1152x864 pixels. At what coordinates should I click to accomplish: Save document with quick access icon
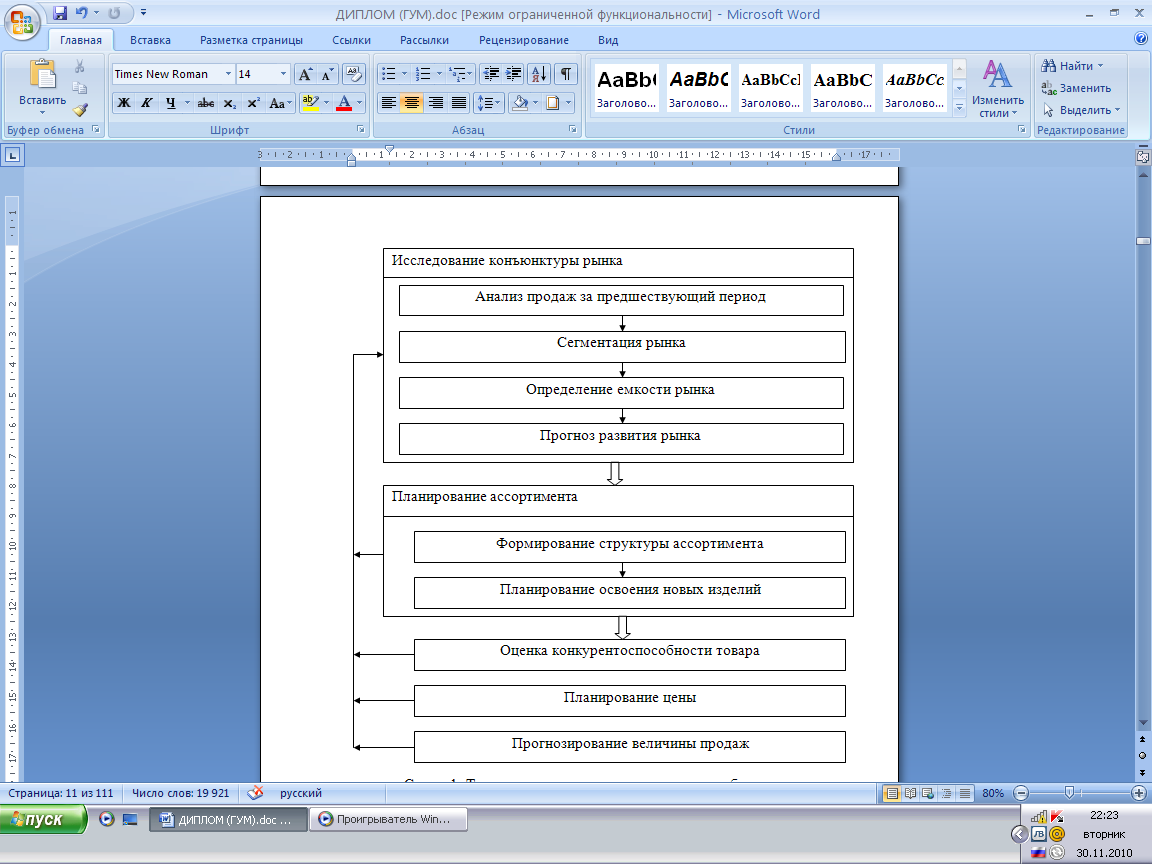tap(60, 13)
